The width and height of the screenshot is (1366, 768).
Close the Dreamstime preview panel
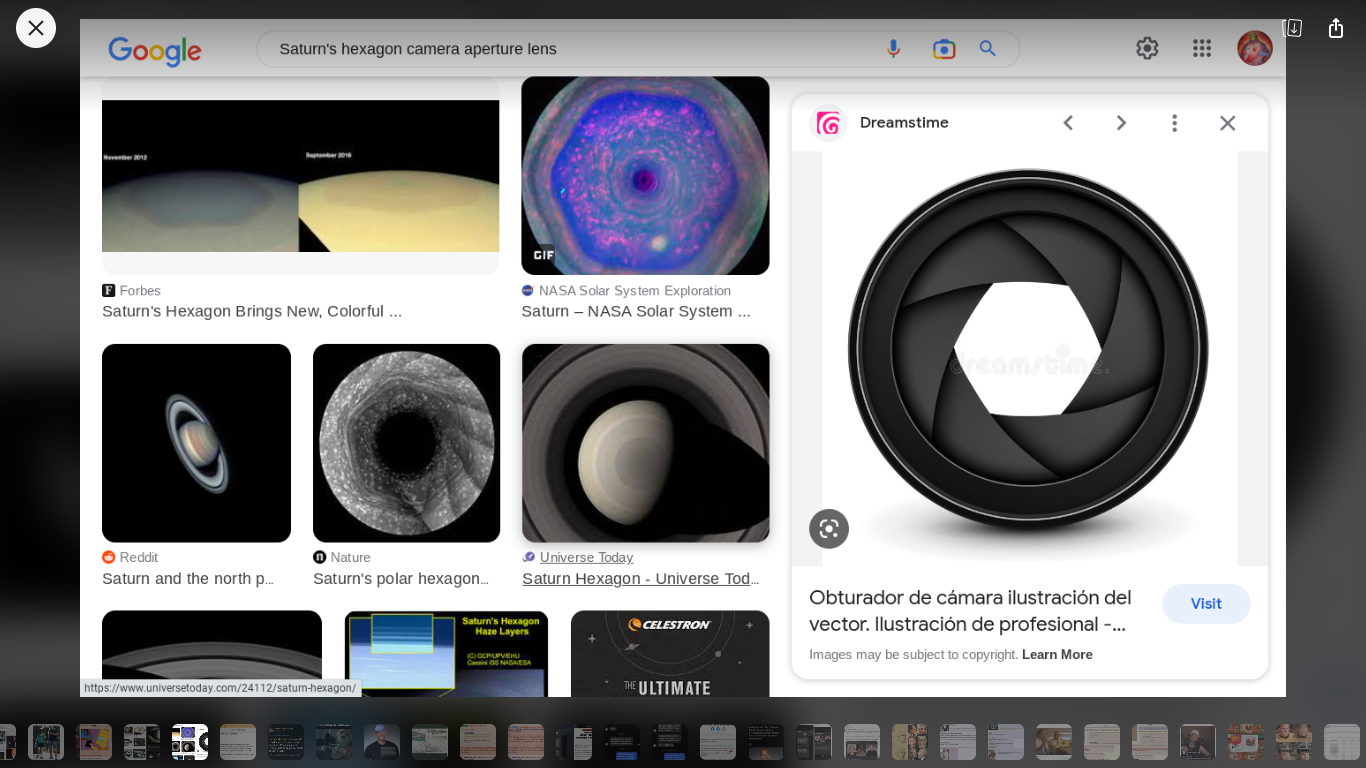tap(1228, 123)
